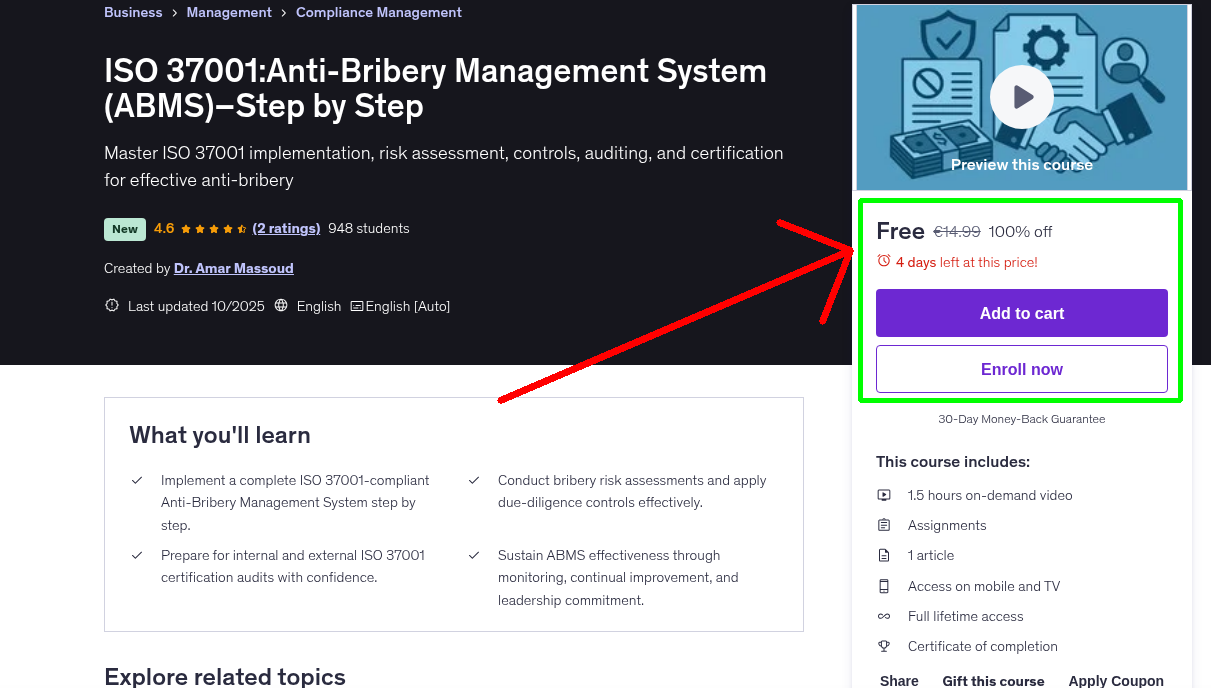Image resolution: width=1211 pixels, height=688 pixels.
Task: Click the Enroll now button
Action: point(1021,368)
